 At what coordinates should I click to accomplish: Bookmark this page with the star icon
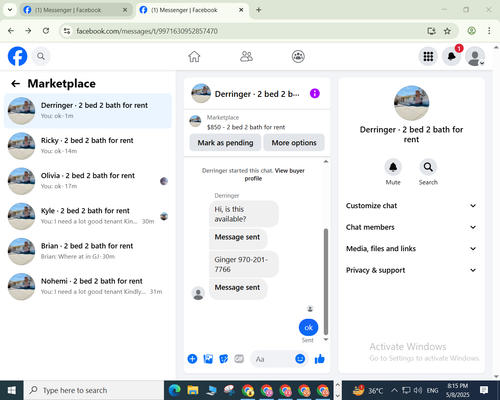coord(447,31)
